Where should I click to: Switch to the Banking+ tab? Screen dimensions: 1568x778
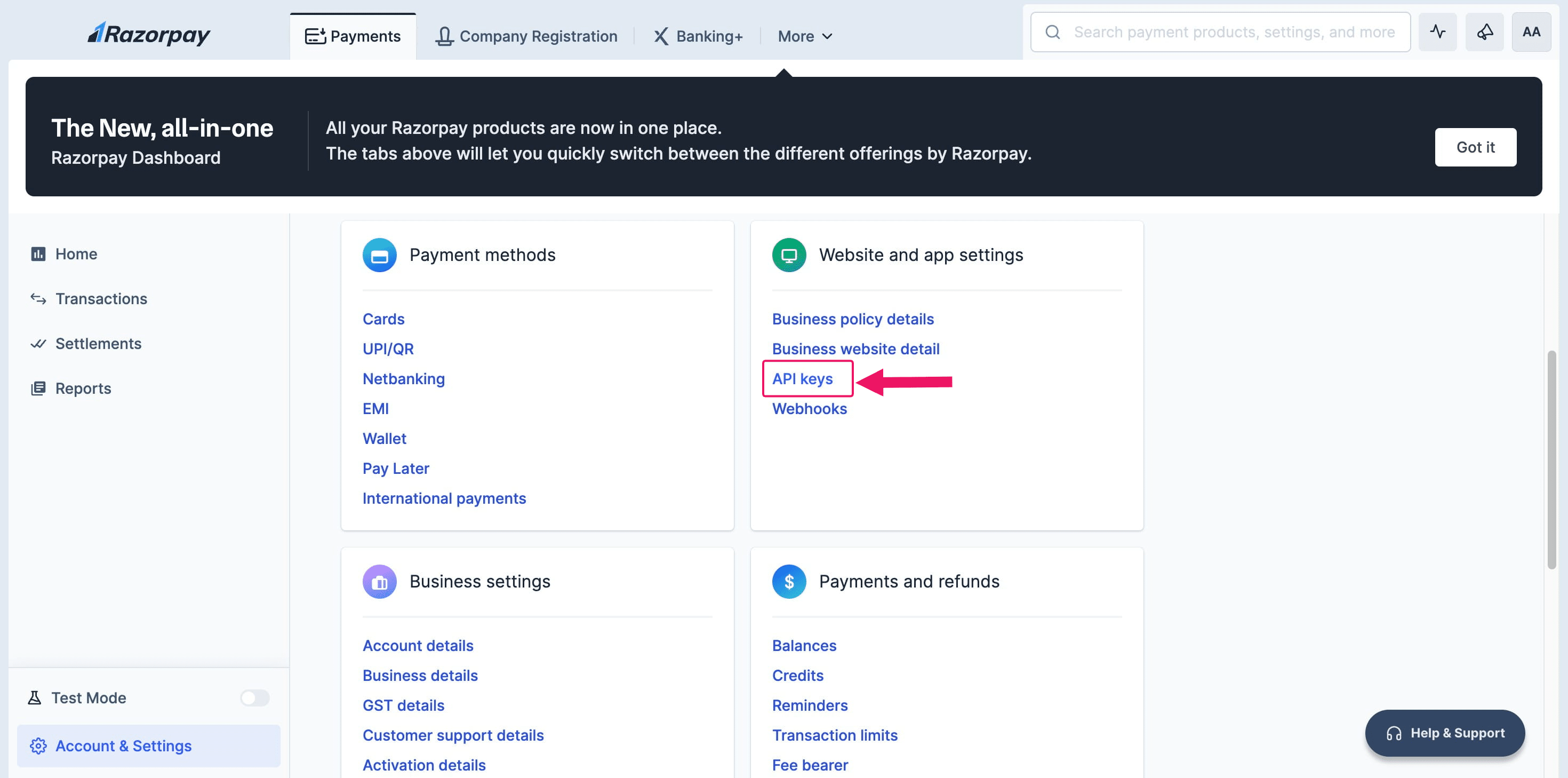[698, 37]
